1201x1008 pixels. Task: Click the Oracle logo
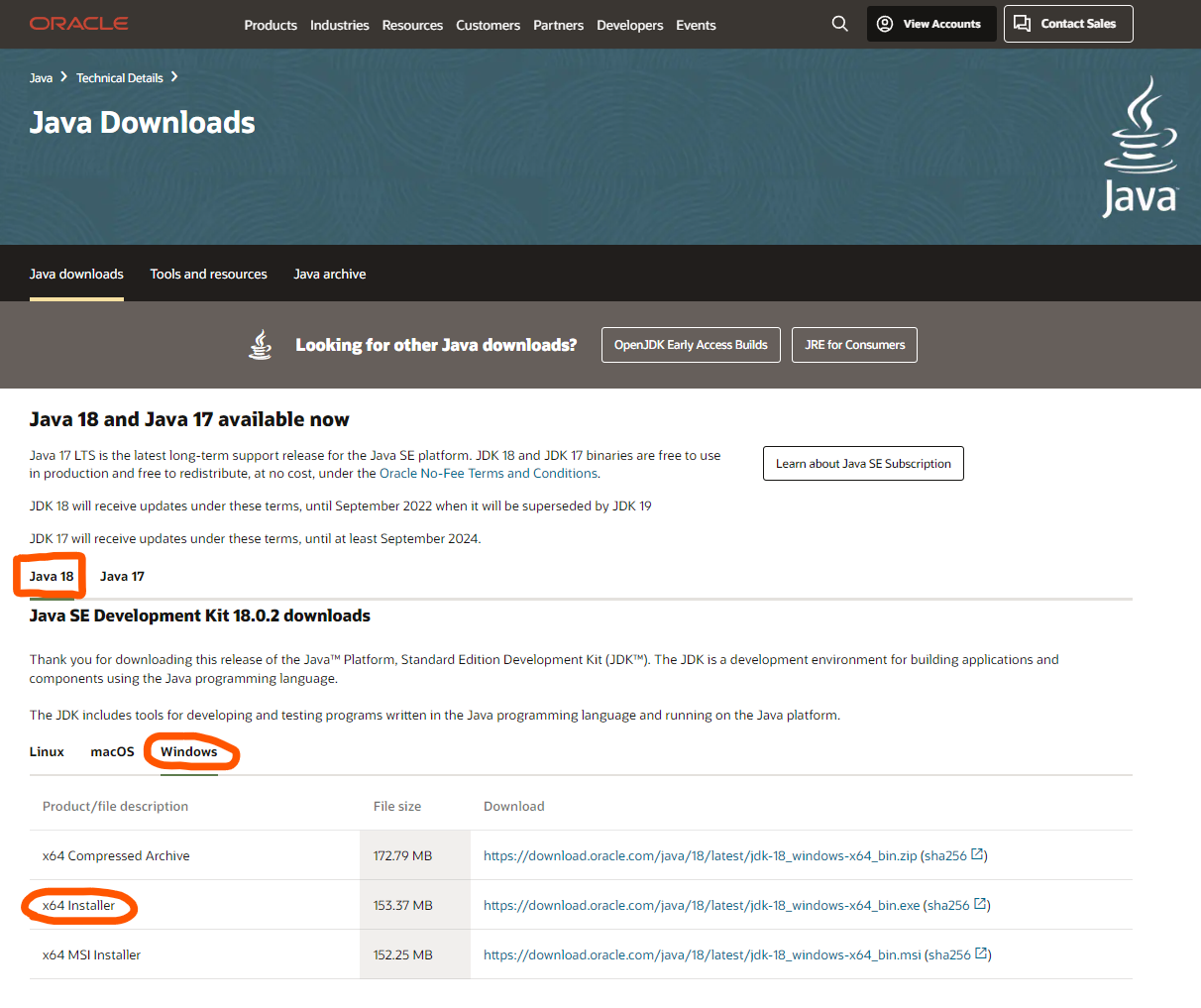point(79,24)
